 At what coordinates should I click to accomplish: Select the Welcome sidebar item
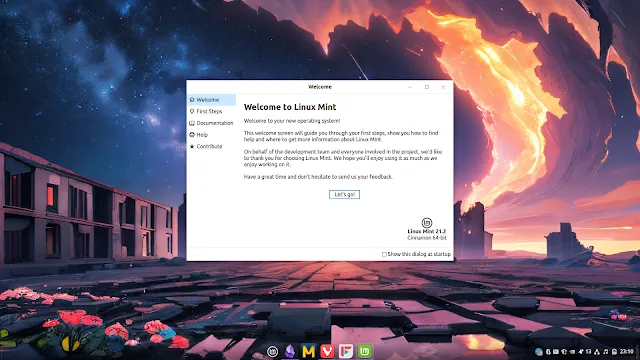pyautogui.click(x=211, y=100)
